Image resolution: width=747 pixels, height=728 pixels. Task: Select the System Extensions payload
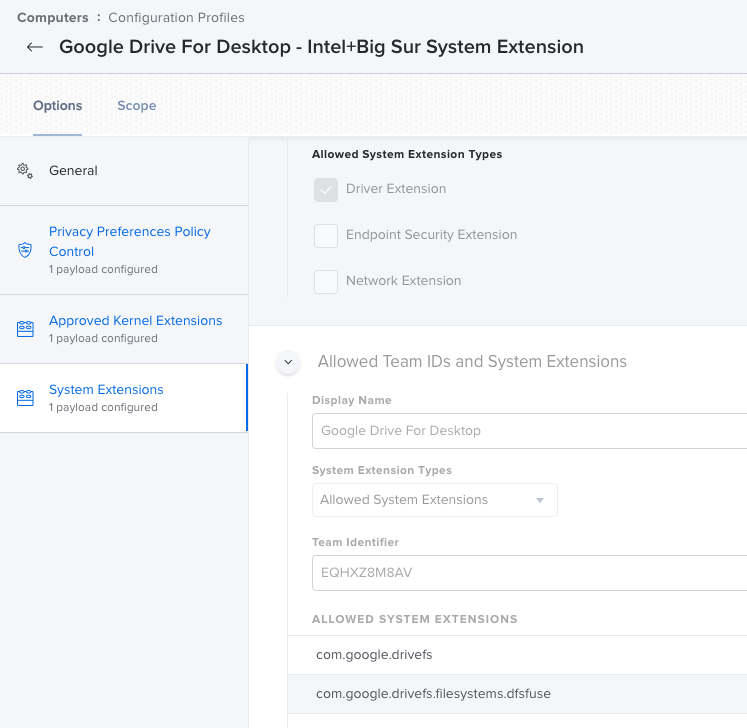(x=124, y=398)
